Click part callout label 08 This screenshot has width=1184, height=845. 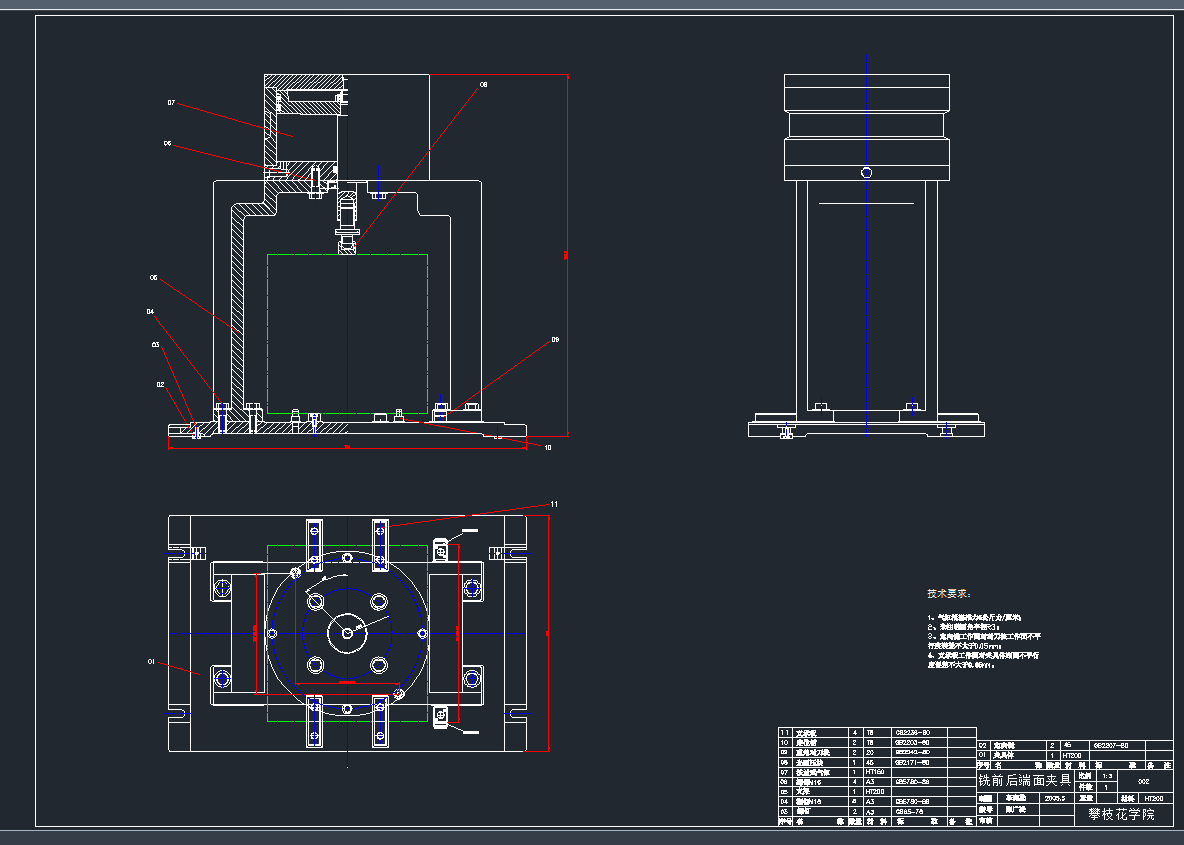(483, 86)
